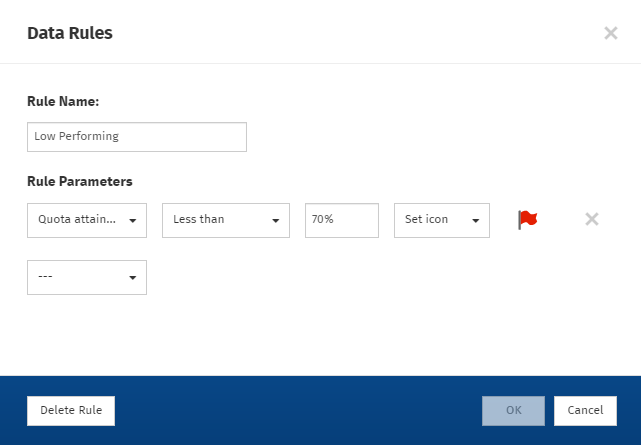Cancel the Data Rules dialog
Image resolution: width=641 pixels, height=445 pixels.
point(585,410)
